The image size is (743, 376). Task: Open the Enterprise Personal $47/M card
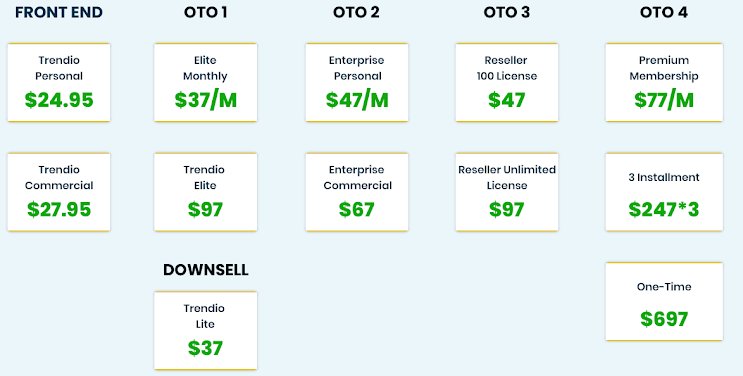[x=357, y=83]
